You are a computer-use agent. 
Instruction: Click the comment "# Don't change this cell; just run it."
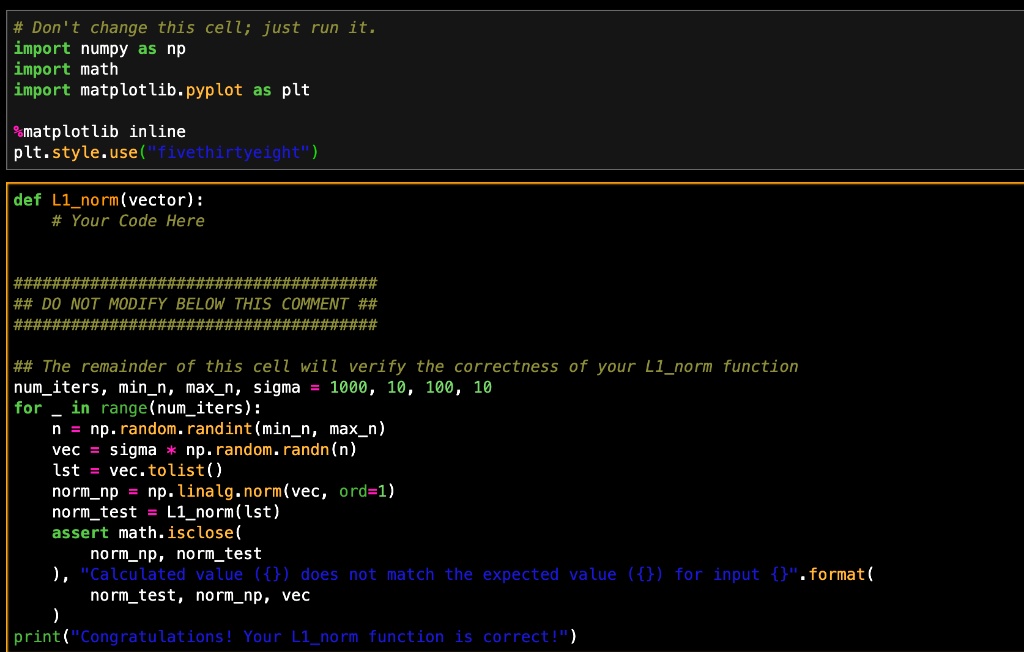pyautogui.click(x=195, y=27)
